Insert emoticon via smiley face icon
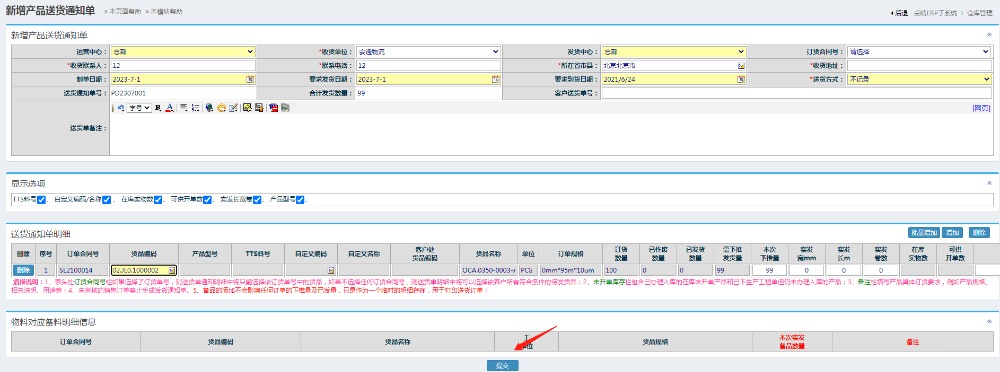The height and width of the screenshot is (372, 1000). tap(221, 108)
